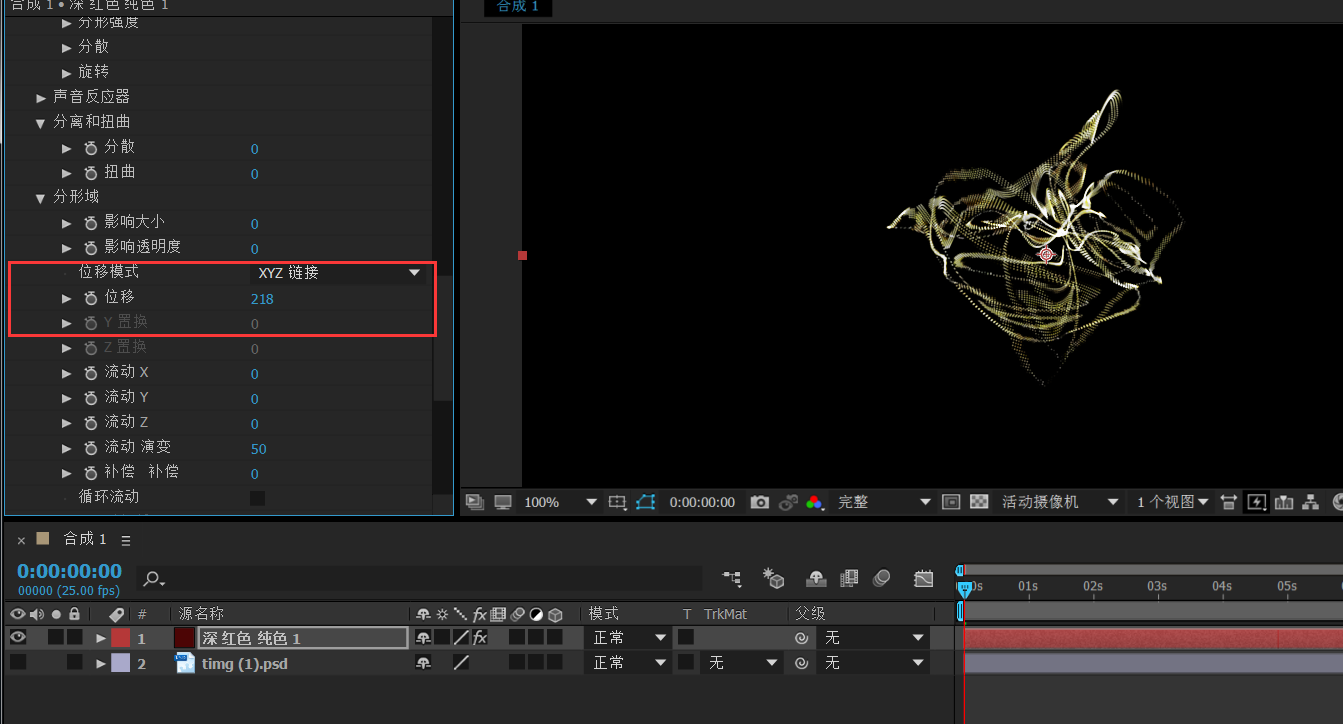Image resolution: width=1343 pixels, height=724 pixels.
Task: Hide the 深红色 纯色 1 layer eye
Action: [18, 637]
